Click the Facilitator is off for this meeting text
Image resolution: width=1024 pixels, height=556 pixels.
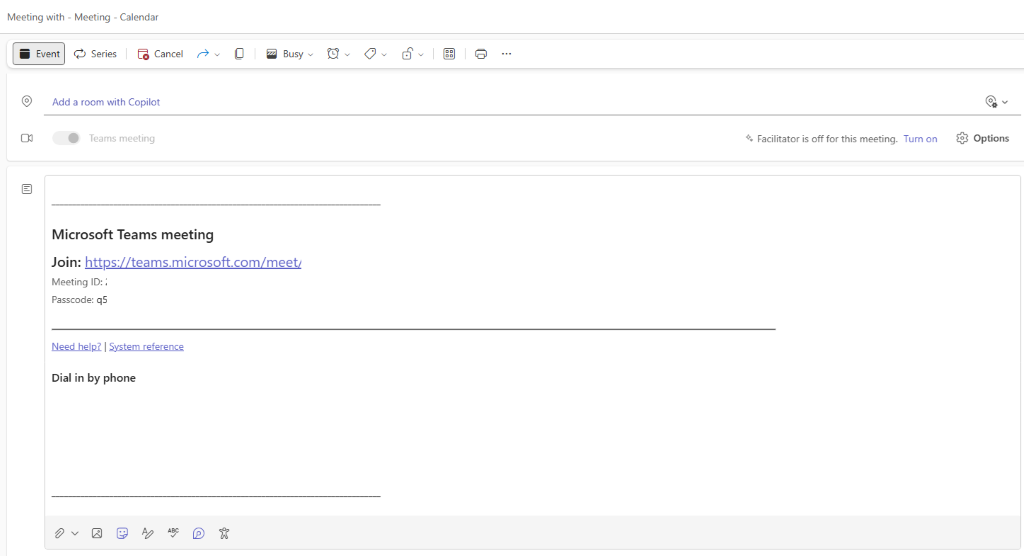[x=827, y=139]
